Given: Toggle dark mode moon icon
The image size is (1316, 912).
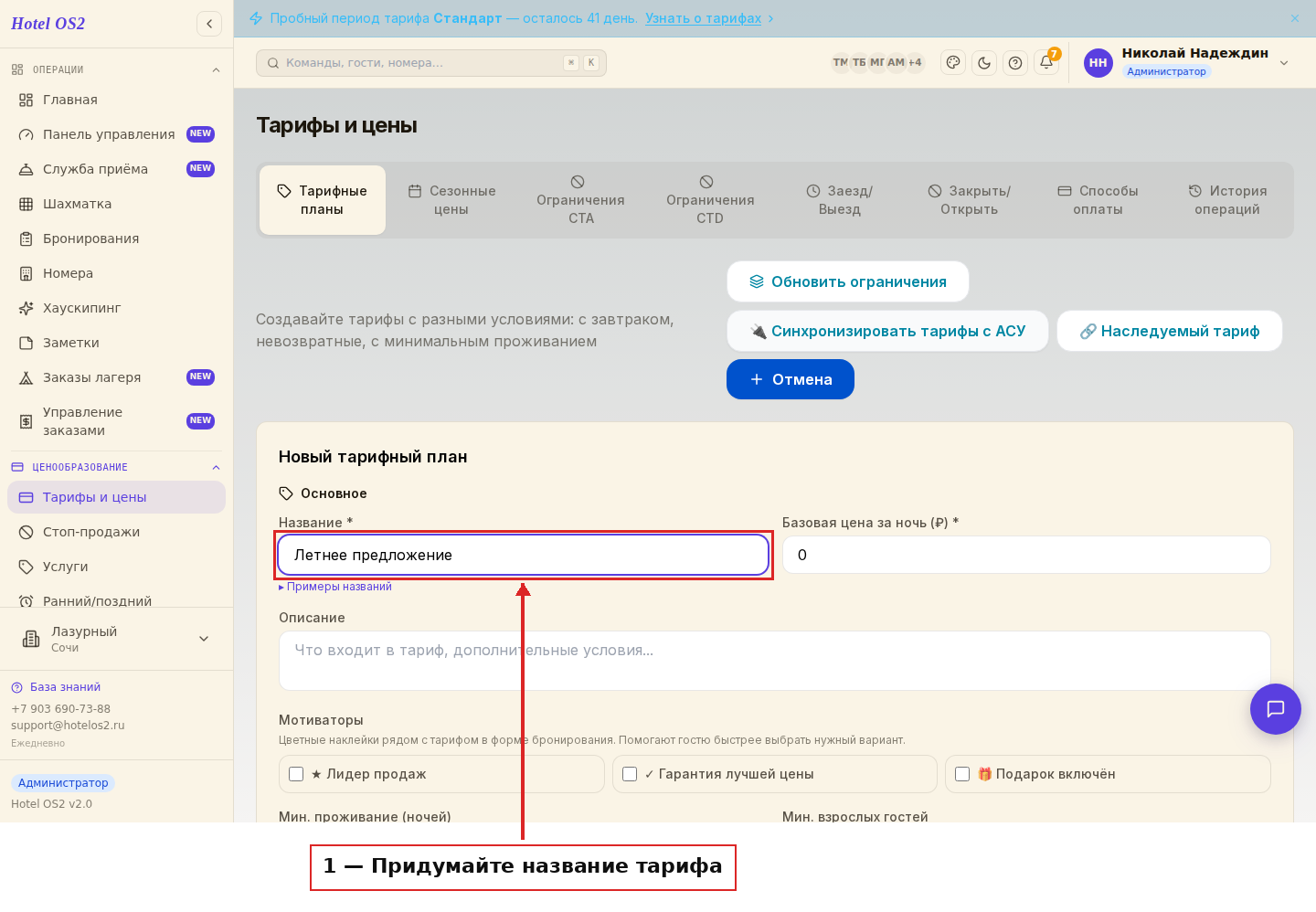Looking at the screenshot, I should (x=984, y=63).
